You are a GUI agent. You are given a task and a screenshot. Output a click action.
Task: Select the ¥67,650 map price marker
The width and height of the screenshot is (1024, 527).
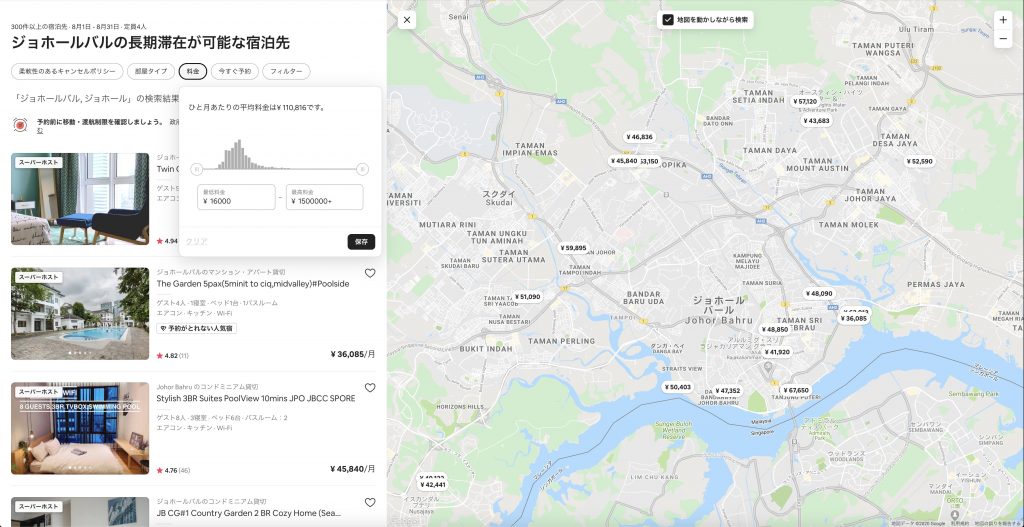795,391
